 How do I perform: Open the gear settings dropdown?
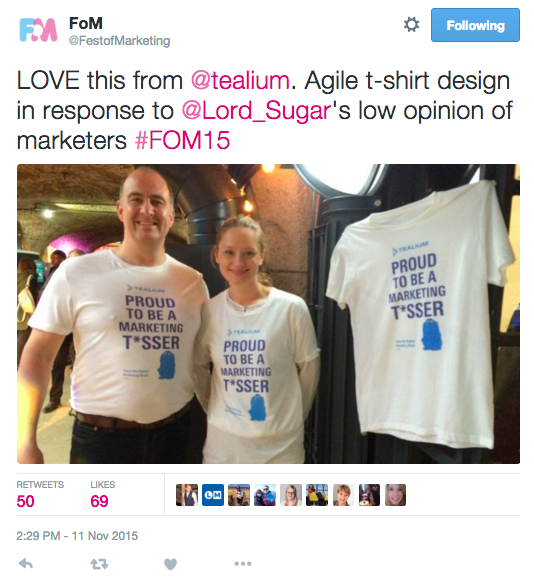coord(411,25)
